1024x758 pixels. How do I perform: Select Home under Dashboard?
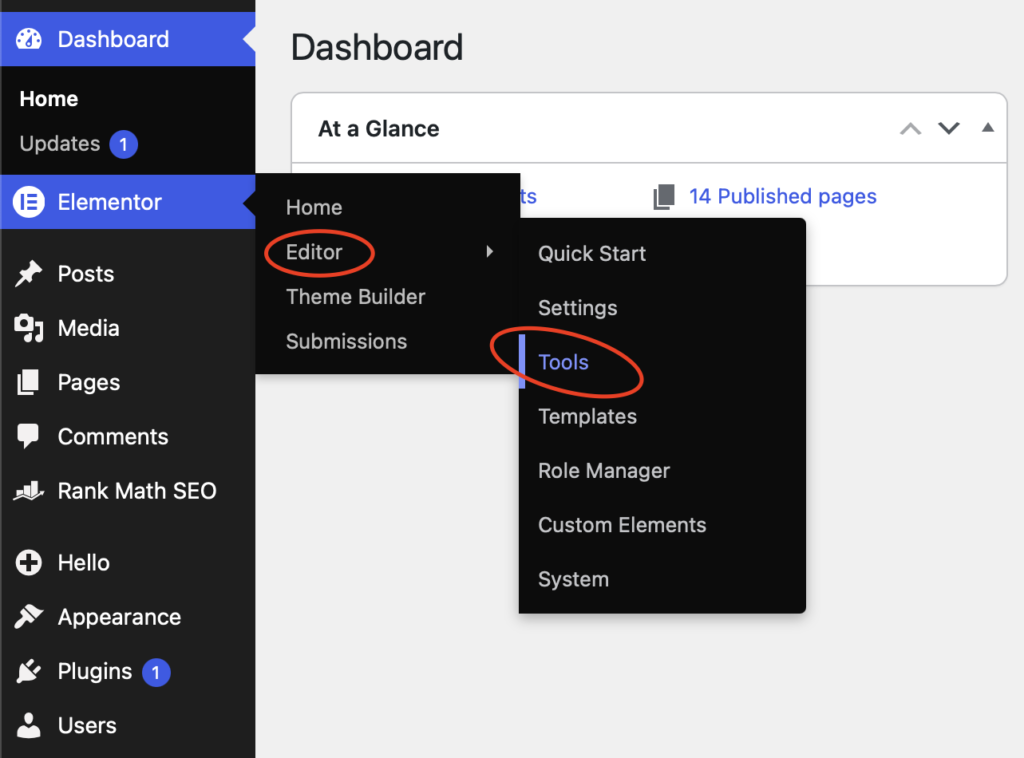coord(49,99)
